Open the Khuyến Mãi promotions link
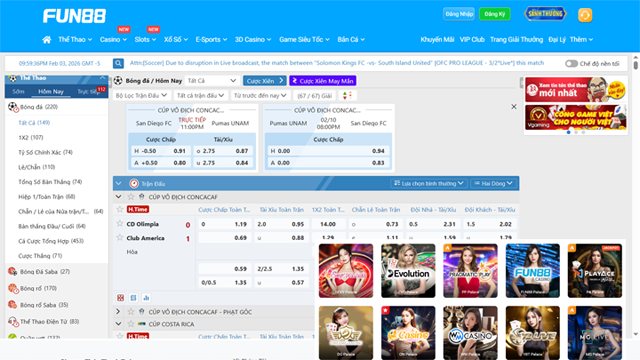 pyautogui.click(x=437, y=40)
